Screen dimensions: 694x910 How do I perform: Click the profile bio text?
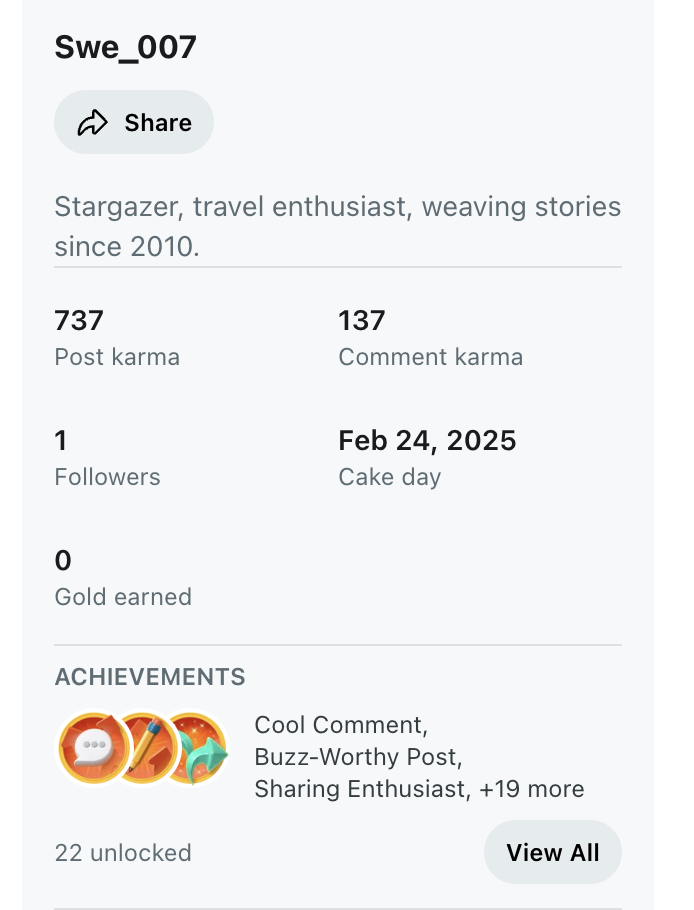pyautogui.click(x=338, y=226)
